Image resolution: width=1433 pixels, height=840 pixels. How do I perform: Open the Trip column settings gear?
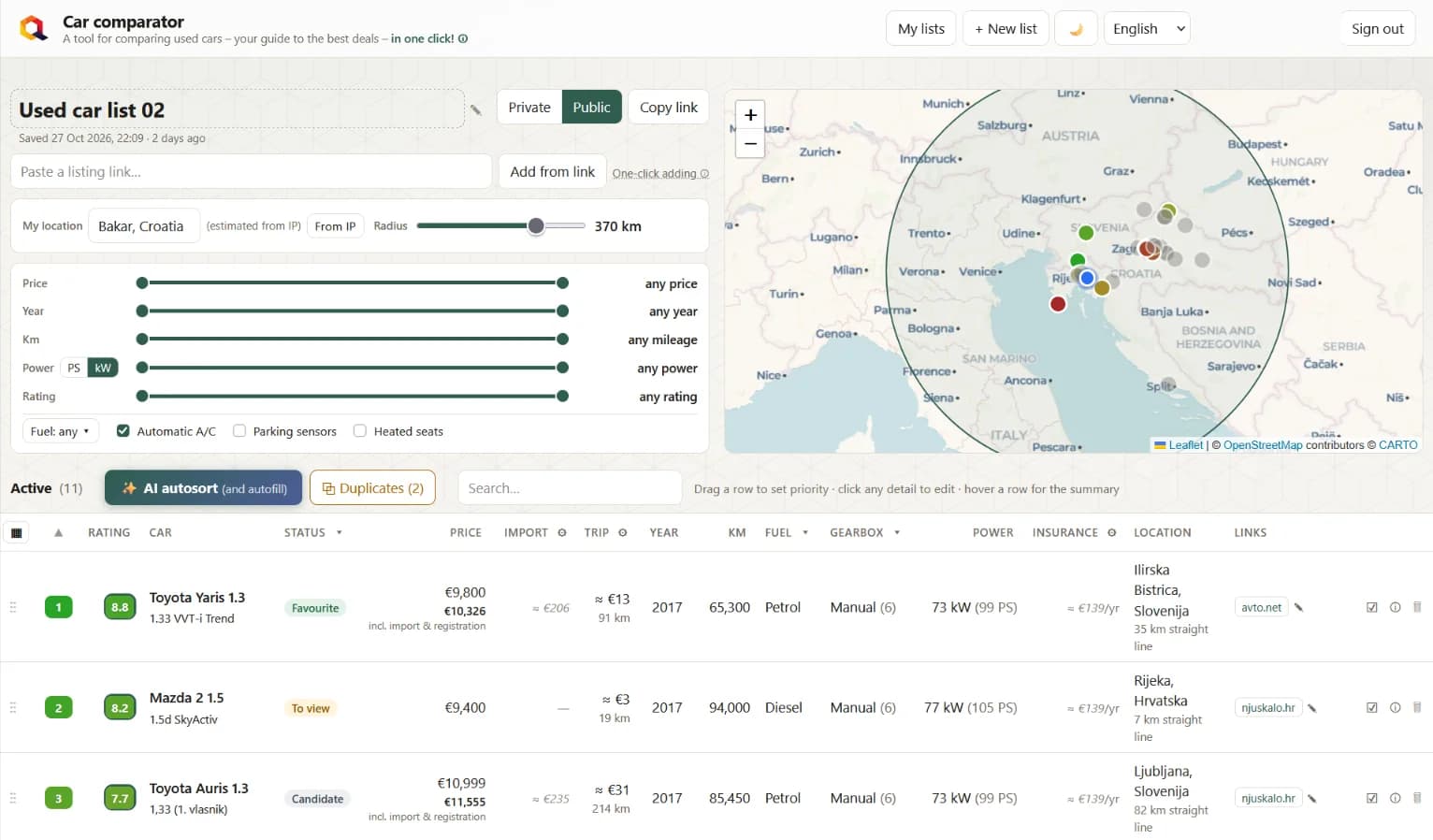623,532
